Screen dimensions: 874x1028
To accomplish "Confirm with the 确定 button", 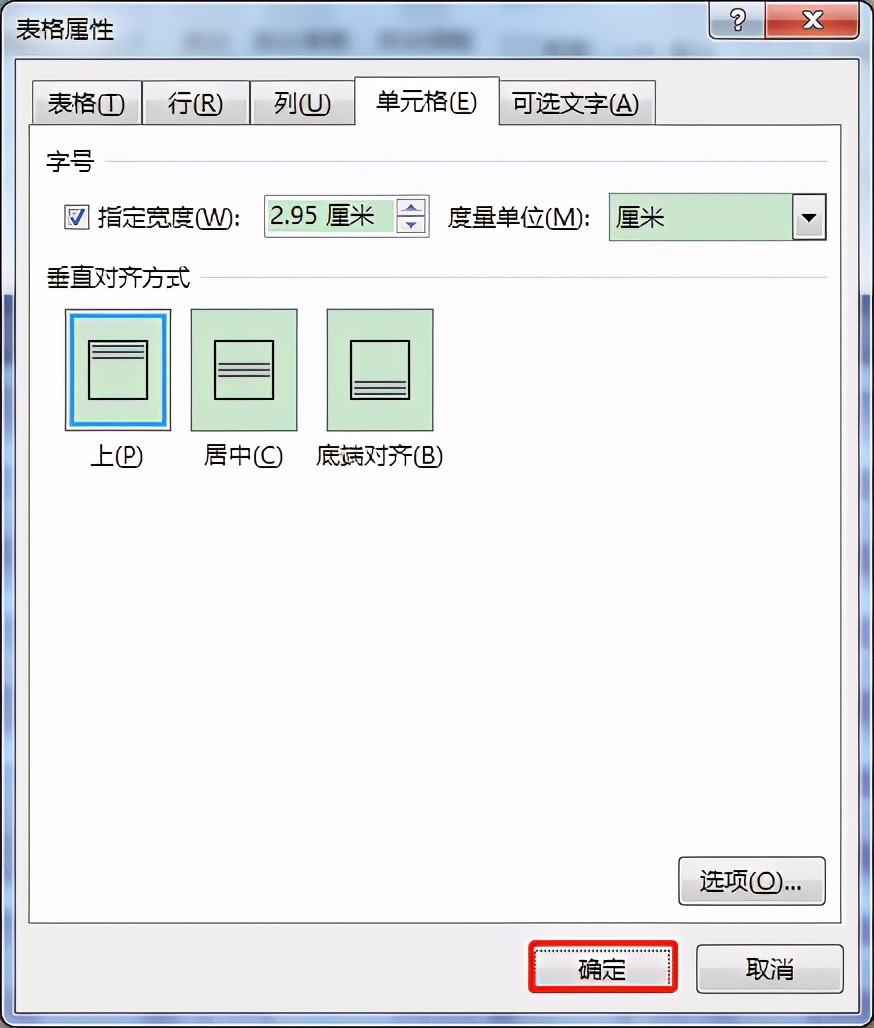I will (603, 968).
